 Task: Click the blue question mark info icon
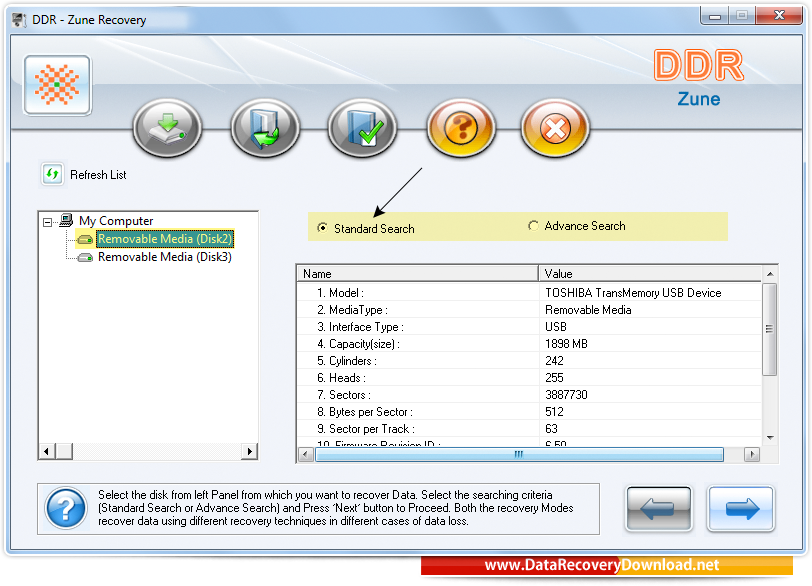[x=66, y=508]
